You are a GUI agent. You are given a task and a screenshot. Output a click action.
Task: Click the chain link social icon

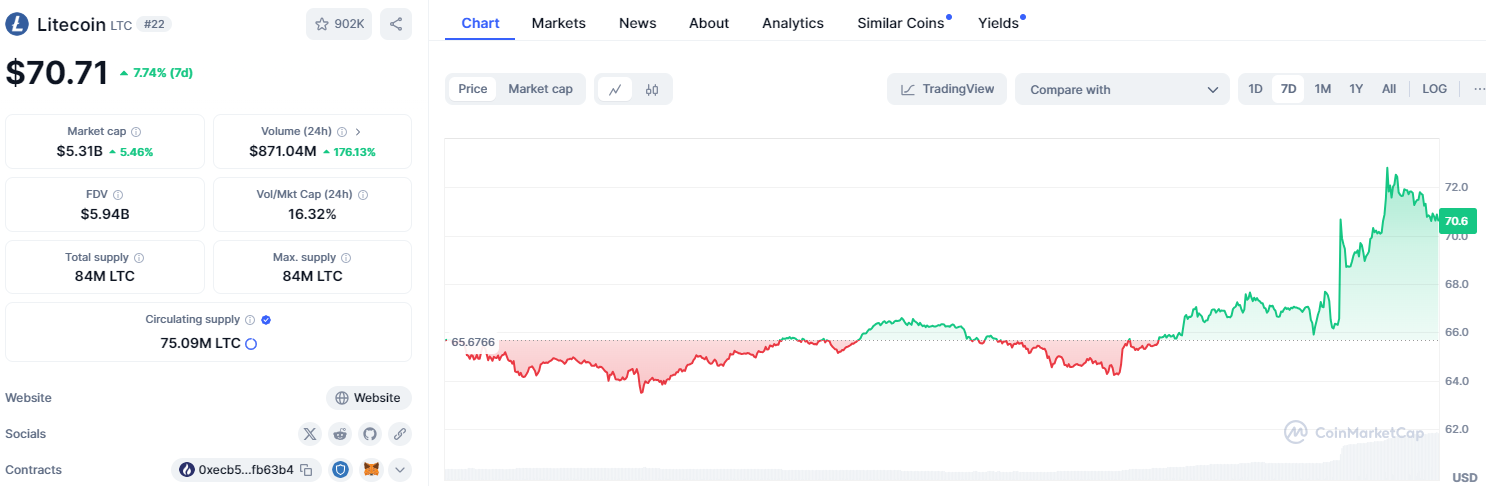point(400,434)
